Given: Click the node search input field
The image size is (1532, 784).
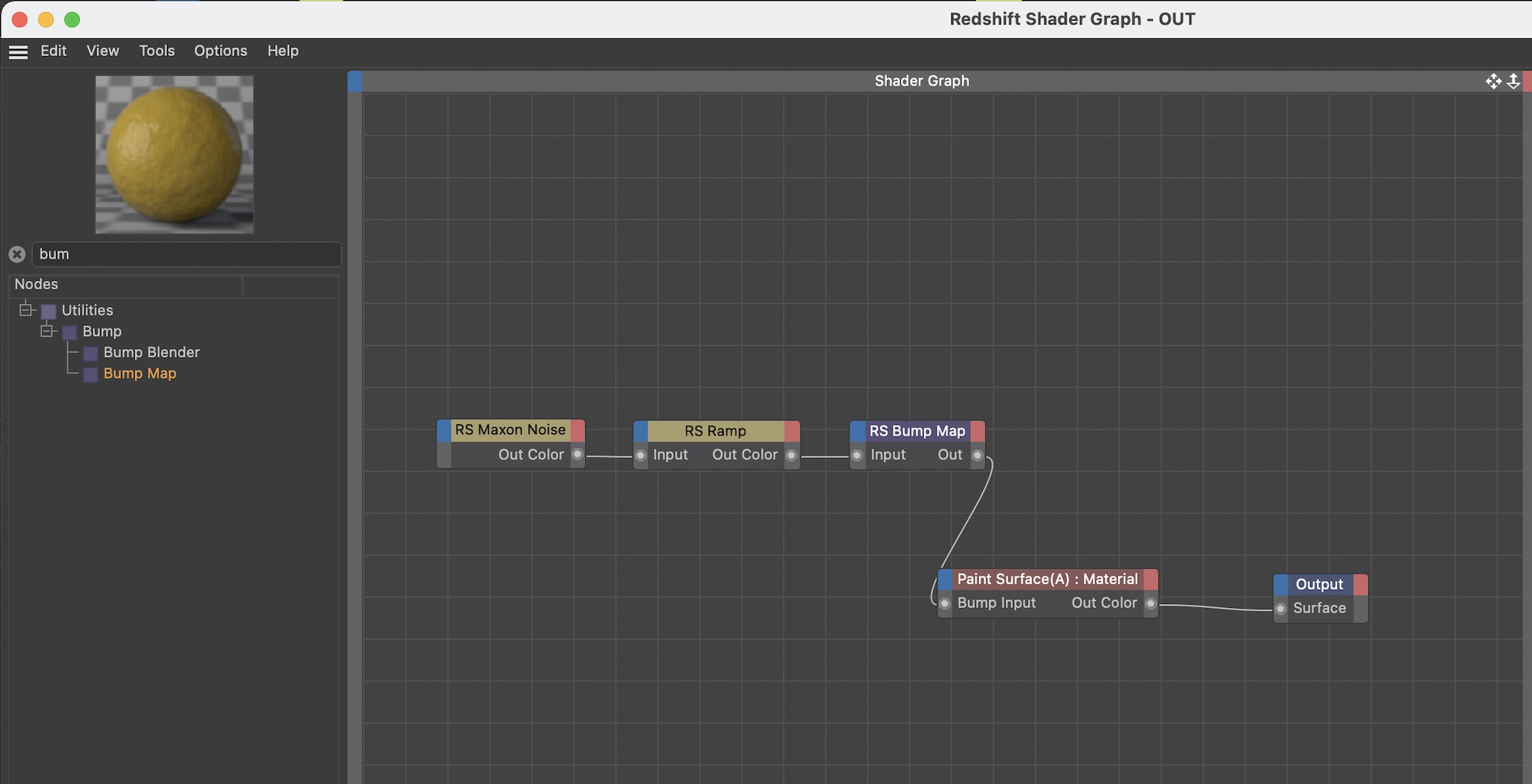Looking at the screenshot, I should pos(186,254).
